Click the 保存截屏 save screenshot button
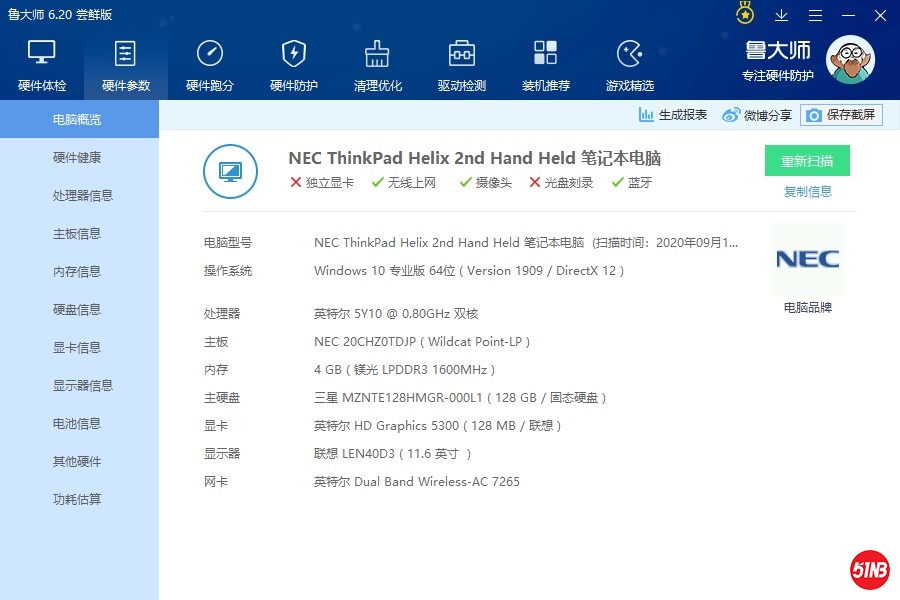900x600 pixels. 841,115
